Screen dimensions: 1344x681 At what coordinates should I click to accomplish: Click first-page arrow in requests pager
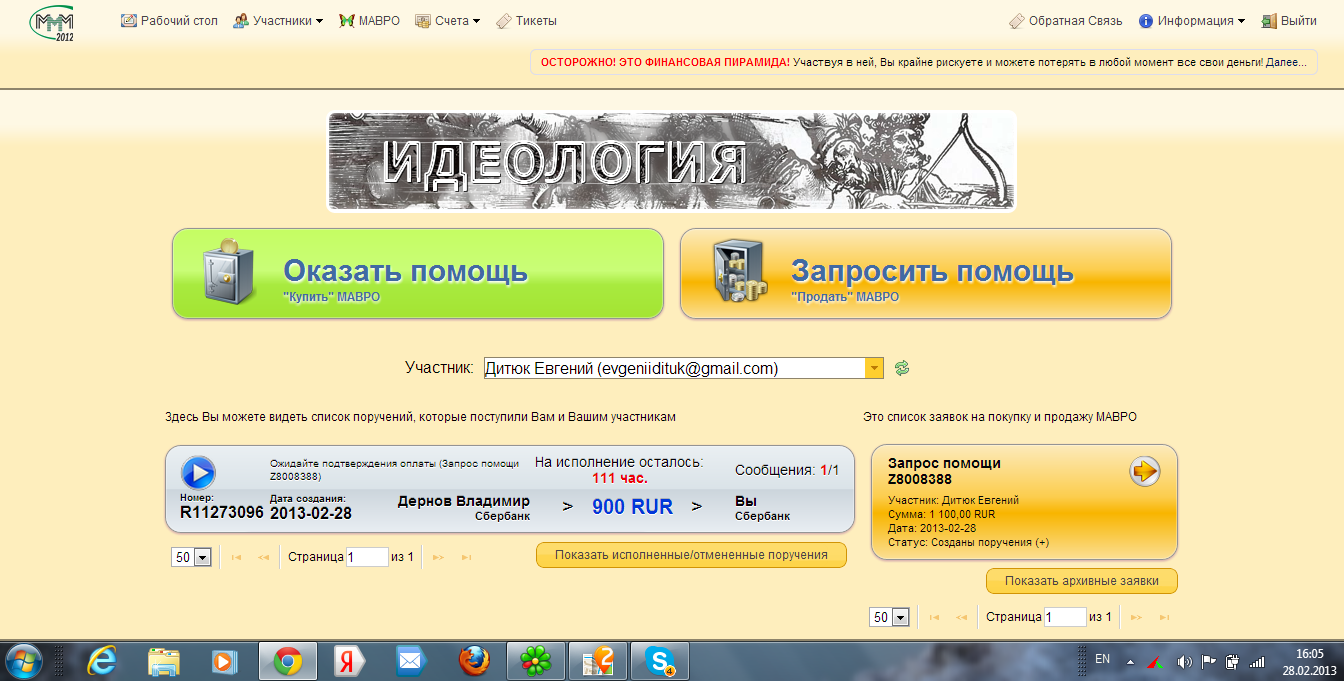pyautogui.click(x=935, y=617)
